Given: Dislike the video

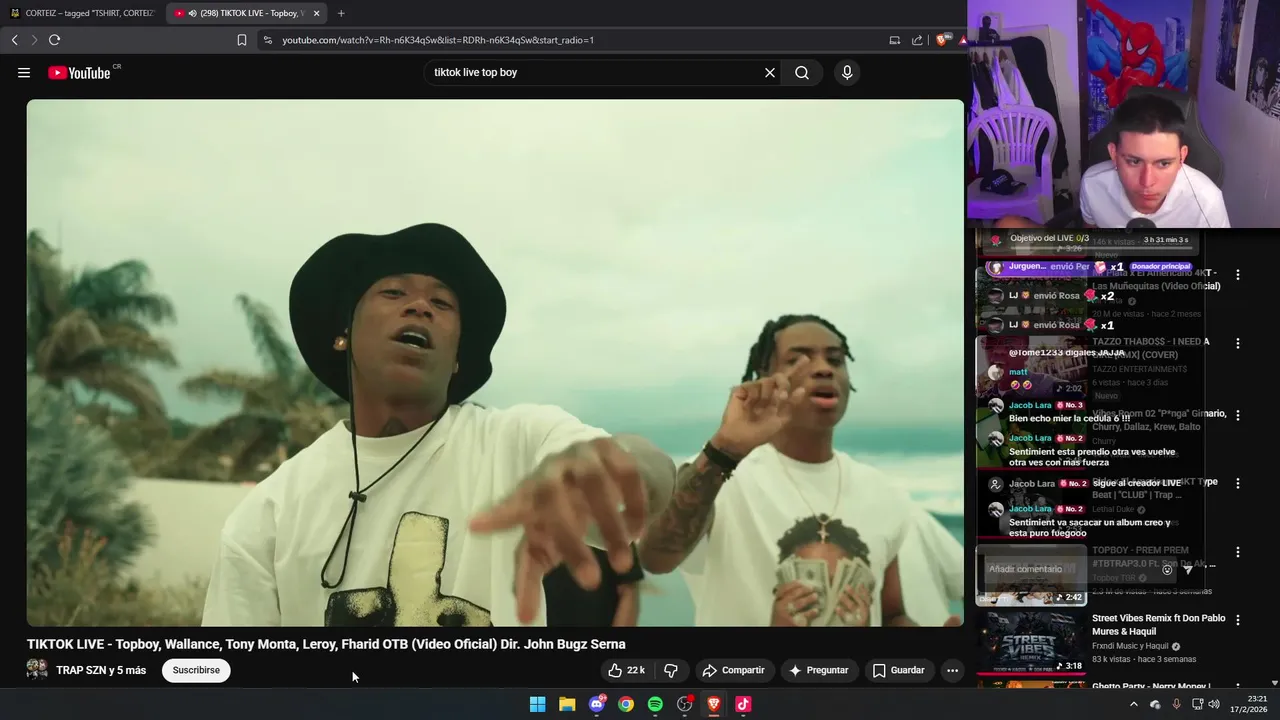Looking at the screenshot, I should click(671, 670).
